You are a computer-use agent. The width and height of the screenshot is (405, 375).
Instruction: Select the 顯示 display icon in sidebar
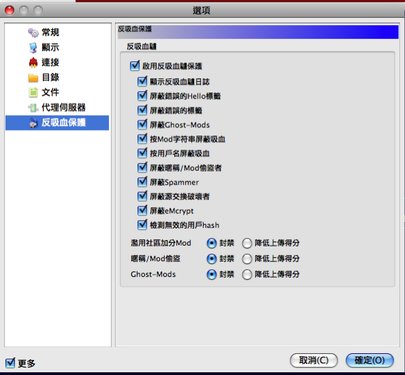click(x=33, y=47)
